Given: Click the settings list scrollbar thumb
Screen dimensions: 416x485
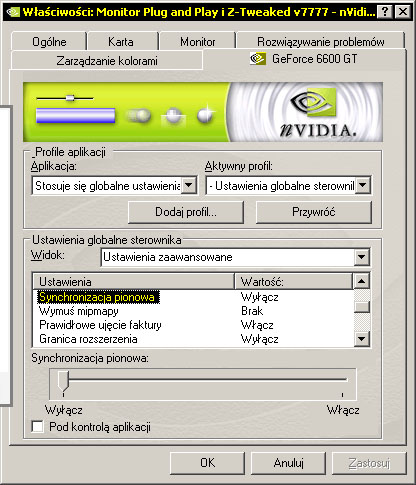Looking at the screenshot, I should click(x=362, y=307).
